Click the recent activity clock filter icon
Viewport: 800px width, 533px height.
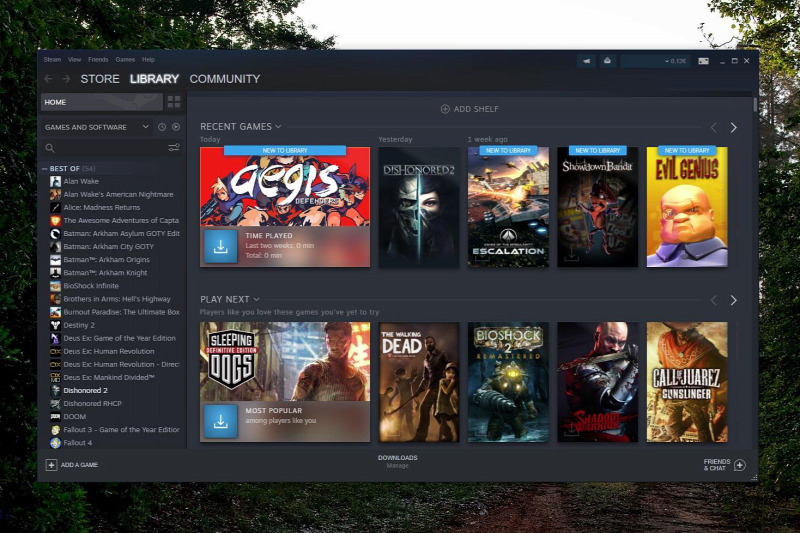(x=162, y=127)
